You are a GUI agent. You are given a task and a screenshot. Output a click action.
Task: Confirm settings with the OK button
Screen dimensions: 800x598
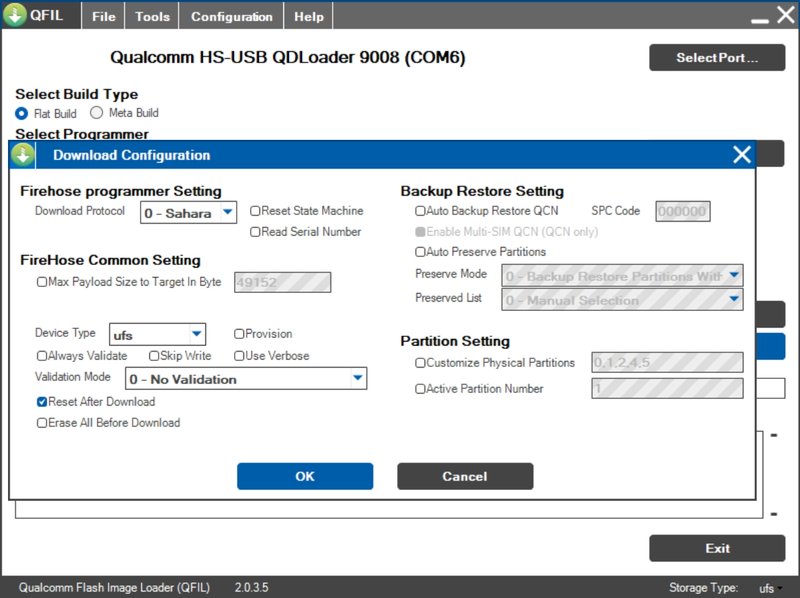tap(305, 476)
